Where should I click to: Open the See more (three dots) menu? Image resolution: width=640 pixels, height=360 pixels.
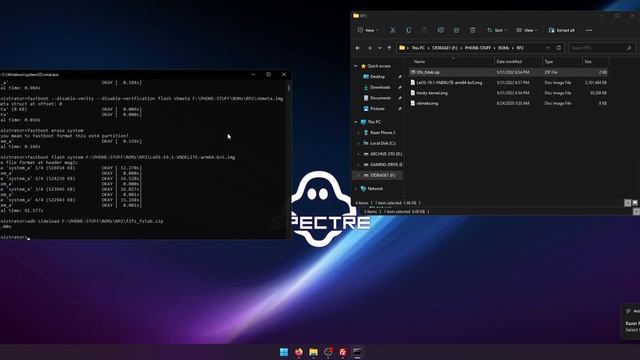click(589, 30)
